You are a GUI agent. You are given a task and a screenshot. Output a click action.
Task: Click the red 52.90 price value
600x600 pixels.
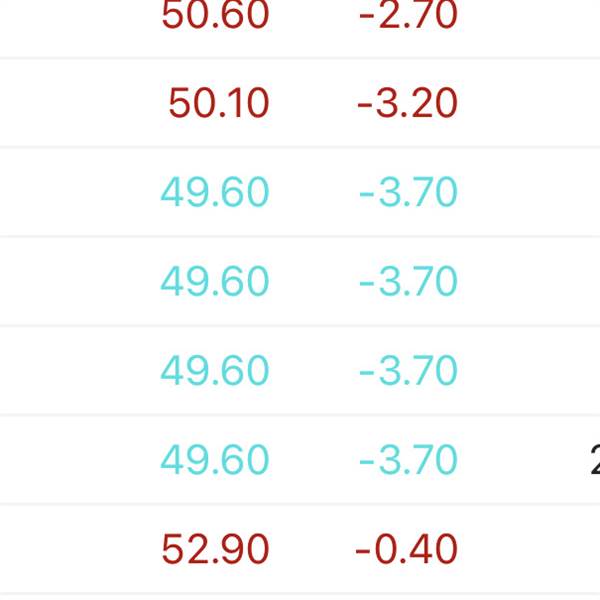point(215,549)
